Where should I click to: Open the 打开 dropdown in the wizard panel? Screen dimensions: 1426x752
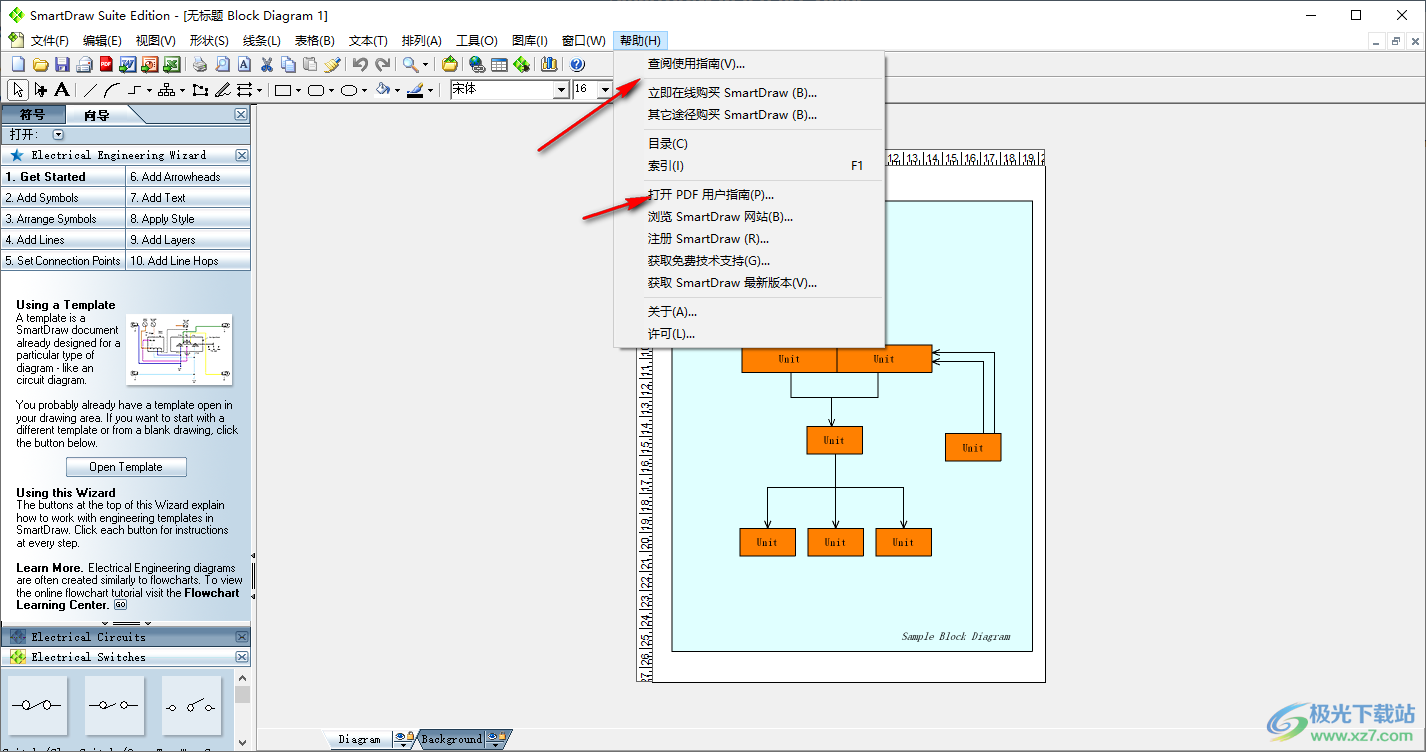pos(58,134)
